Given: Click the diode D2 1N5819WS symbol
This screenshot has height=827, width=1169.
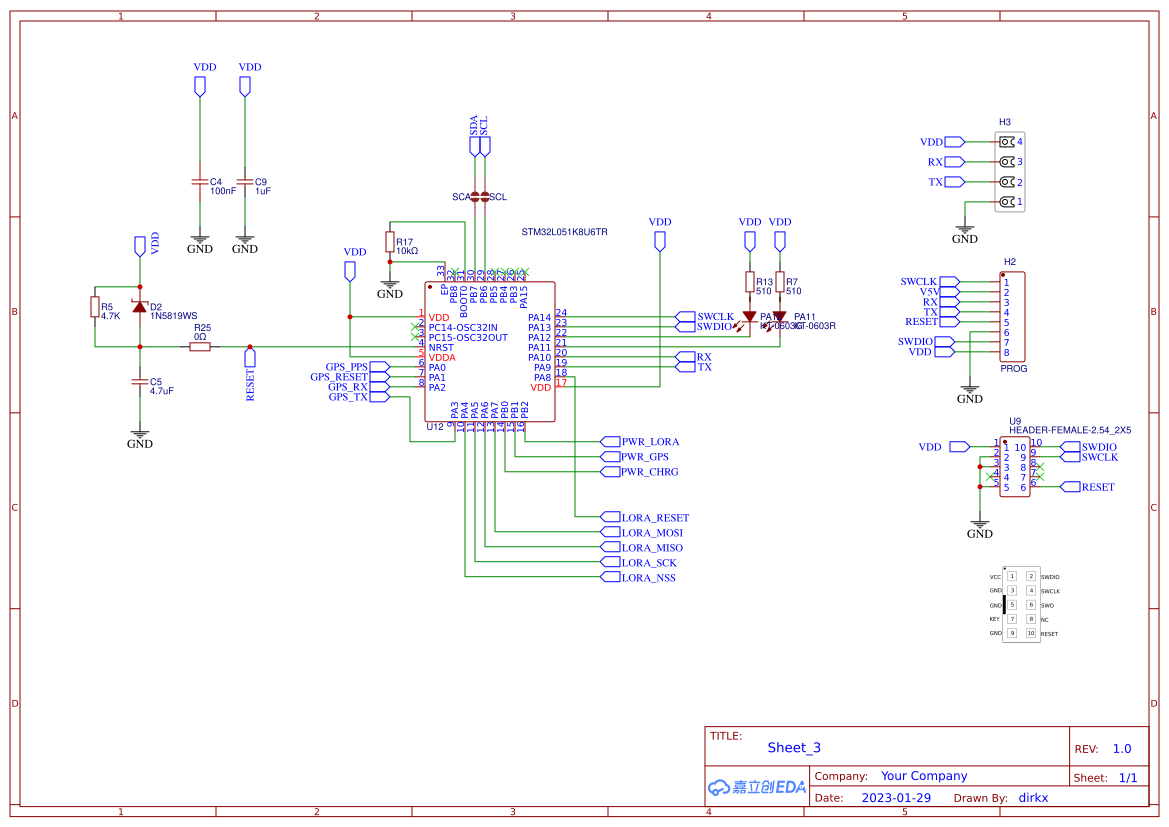Looking at the screenshot, I should pos(140,308).
